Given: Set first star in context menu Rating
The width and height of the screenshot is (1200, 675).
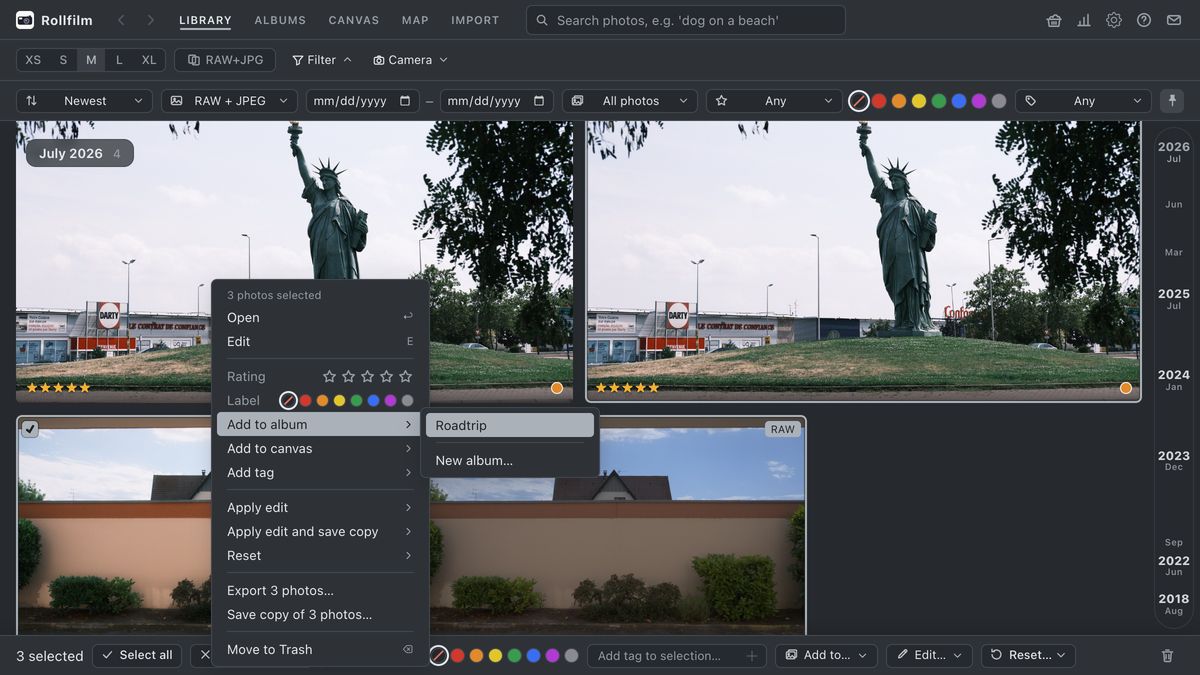Looking at the screenshot, I should pyautogui.click(x=329, y=376).
